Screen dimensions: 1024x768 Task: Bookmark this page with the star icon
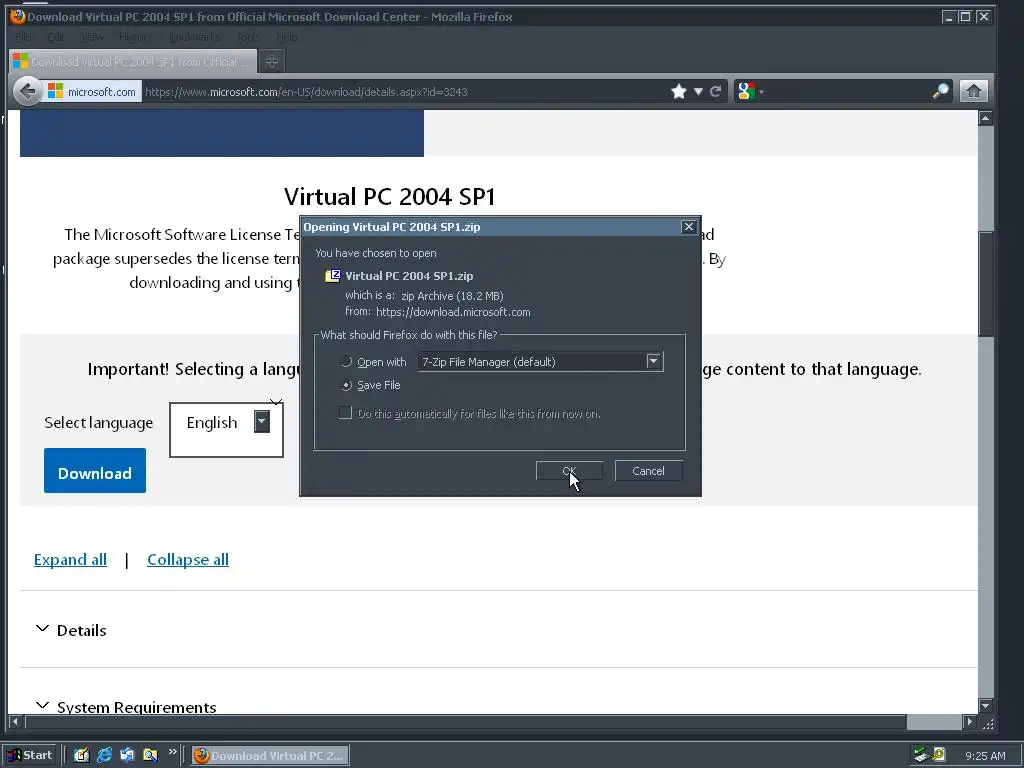[x=679, y=91]
